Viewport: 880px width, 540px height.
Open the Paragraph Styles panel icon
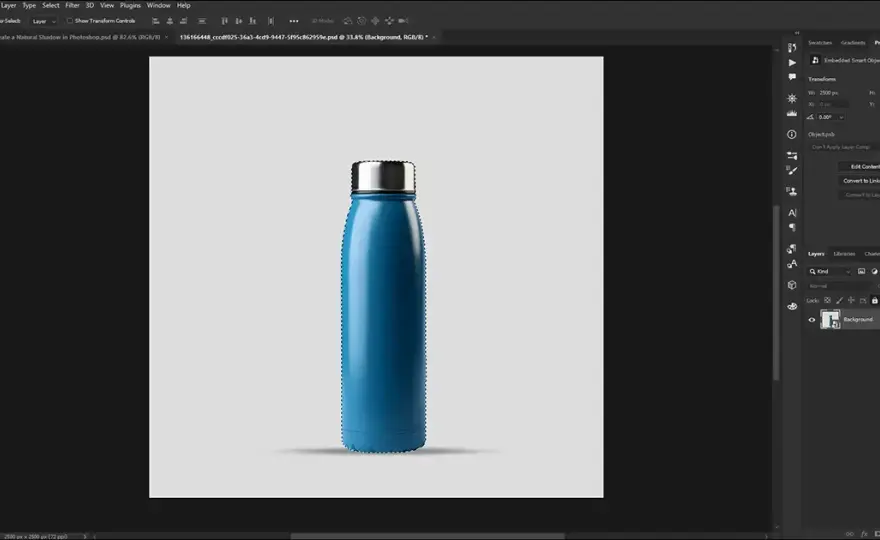click(792, 249)
